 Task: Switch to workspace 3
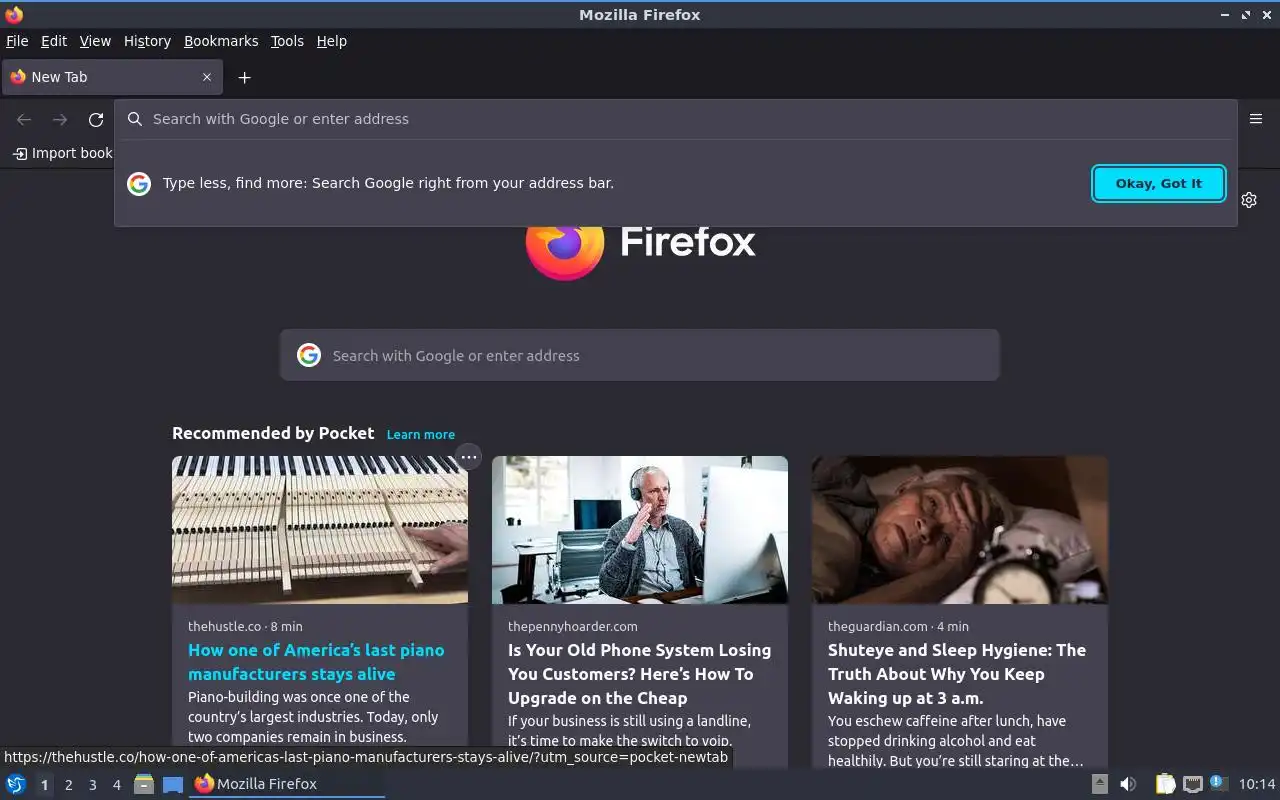pos(92,785)
